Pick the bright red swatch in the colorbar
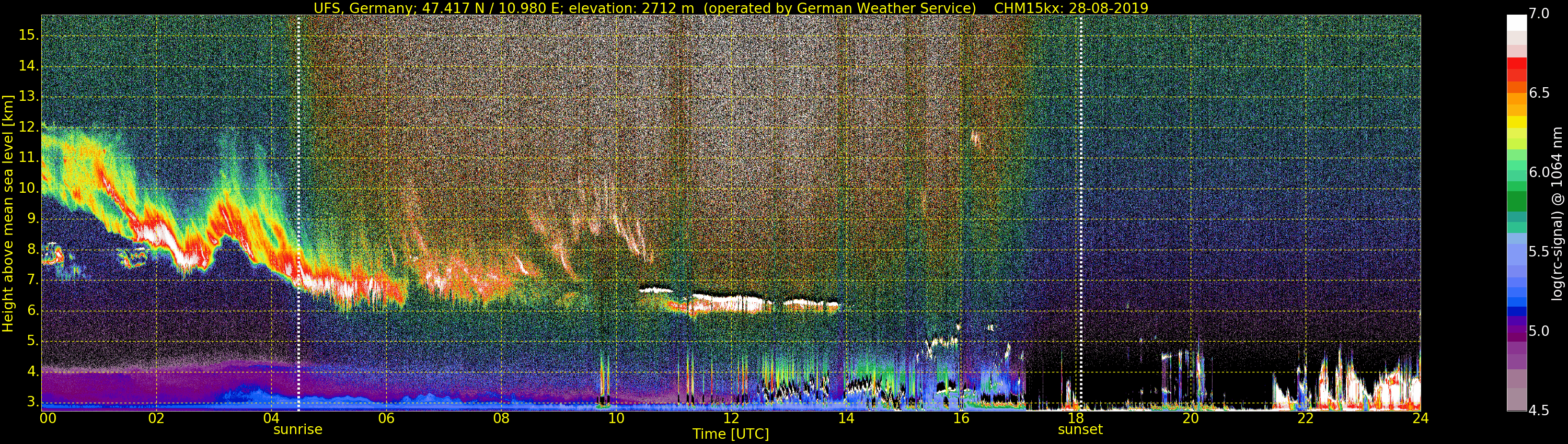 (1516, 63)
